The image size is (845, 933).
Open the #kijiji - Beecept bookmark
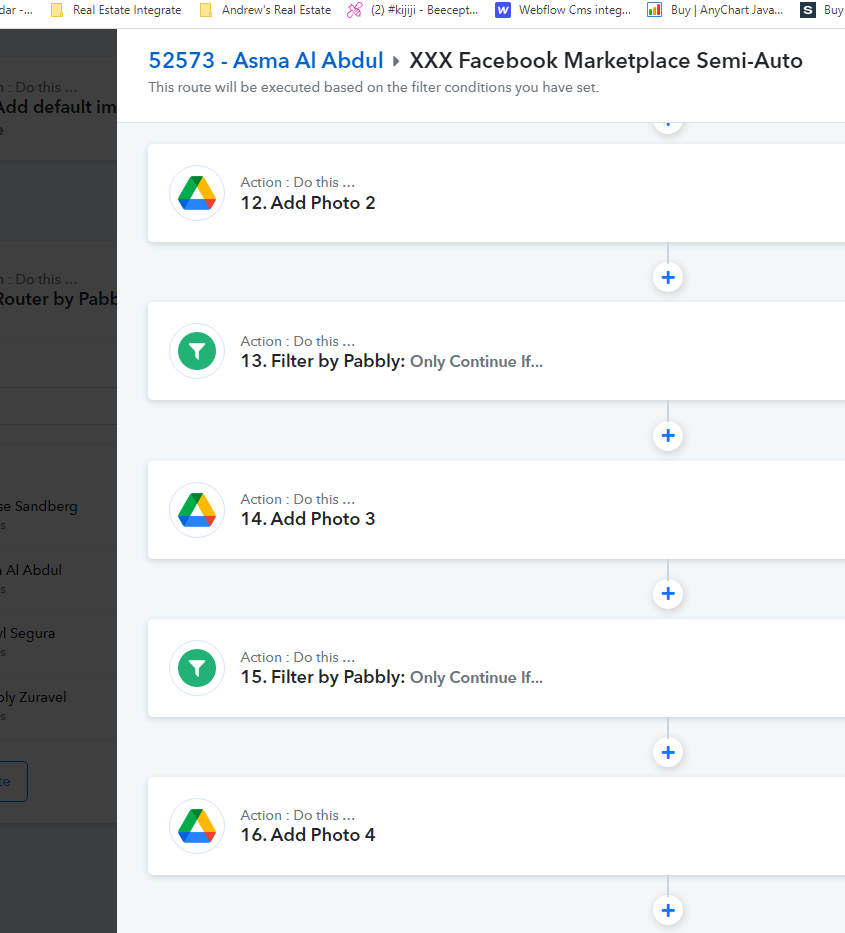point(413,10)
